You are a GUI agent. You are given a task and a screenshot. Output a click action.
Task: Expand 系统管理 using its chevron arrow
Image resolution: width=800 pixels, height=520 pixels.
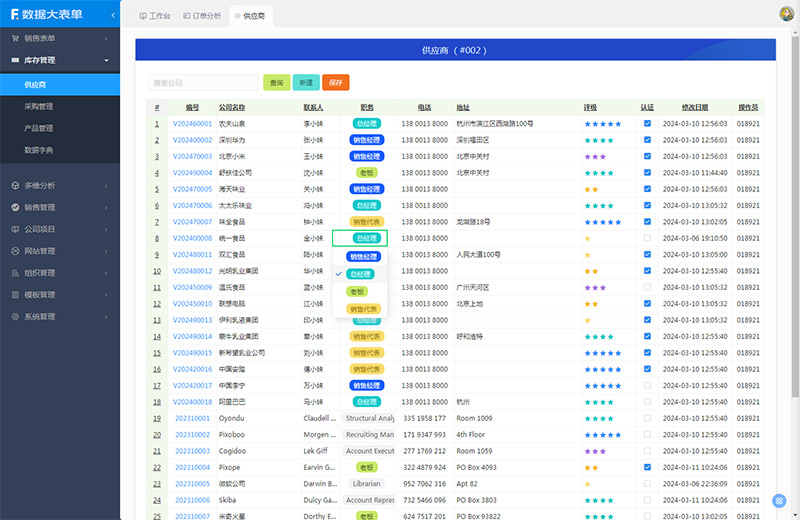coord(106,317)
